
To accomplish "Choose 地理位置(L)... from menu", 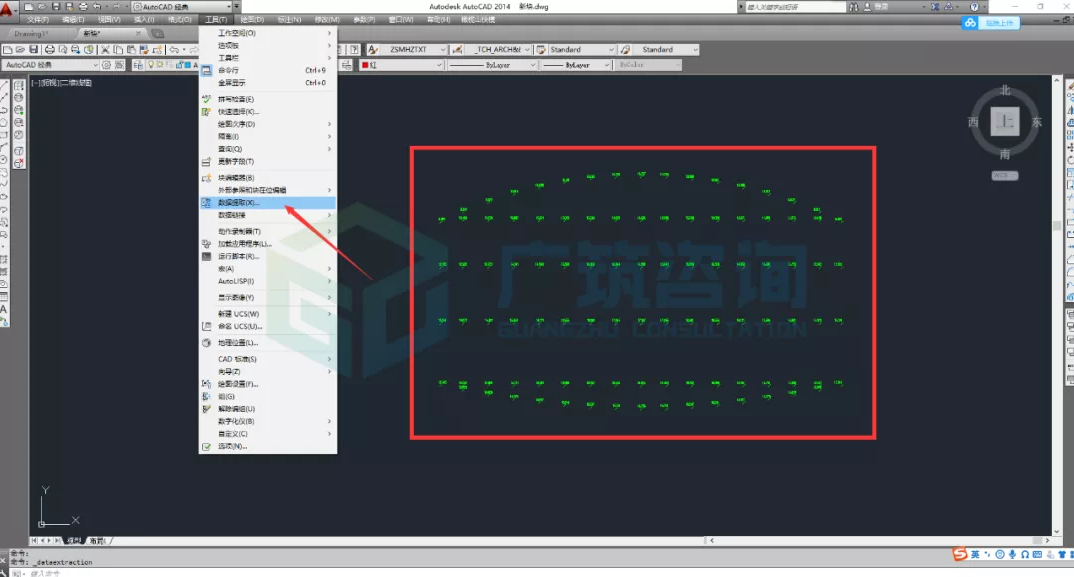I will [268, 343].
